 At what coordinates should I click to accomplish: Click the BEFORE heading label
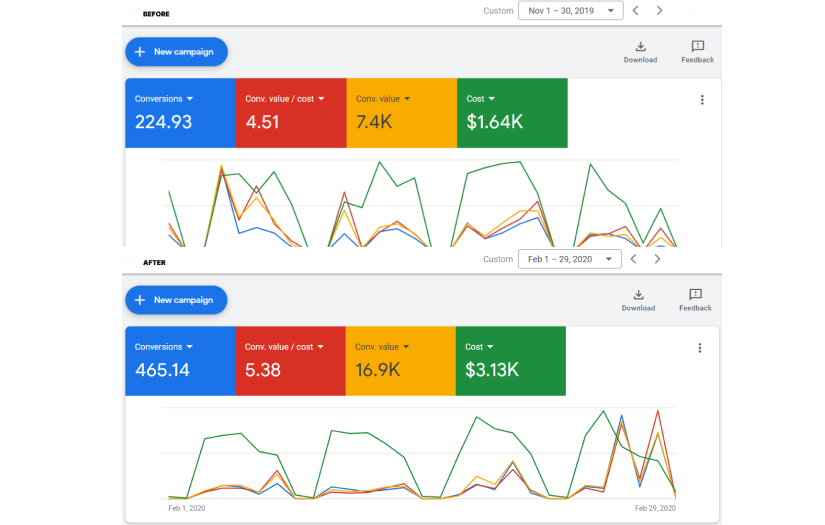click(x=156, y=14)
